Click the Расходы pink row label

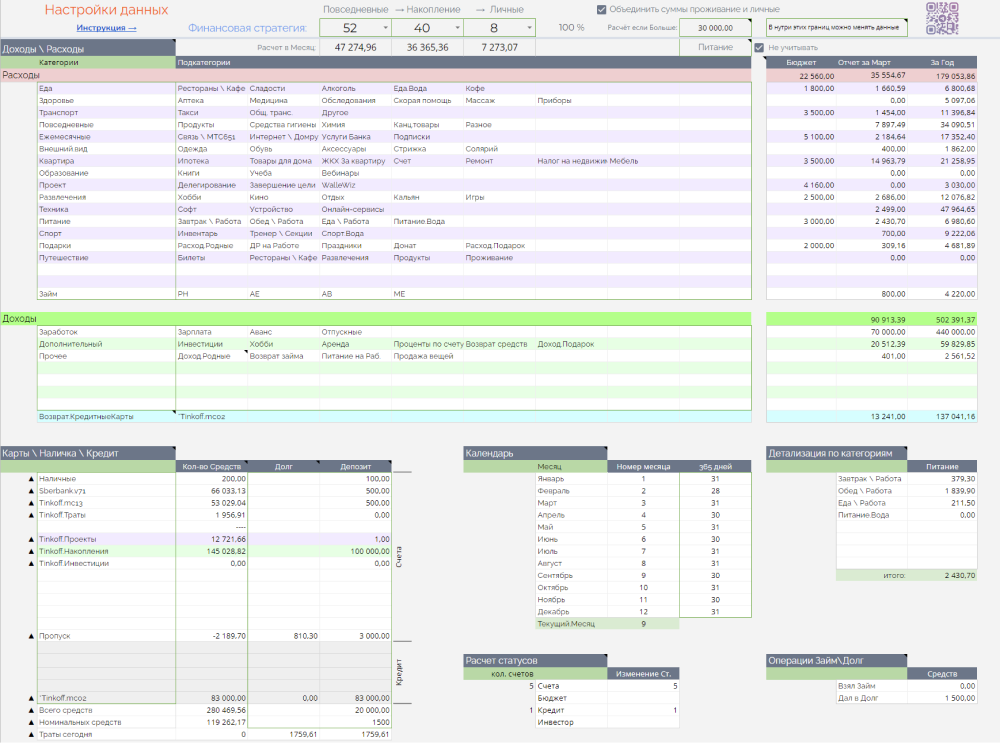pos(21,75)
